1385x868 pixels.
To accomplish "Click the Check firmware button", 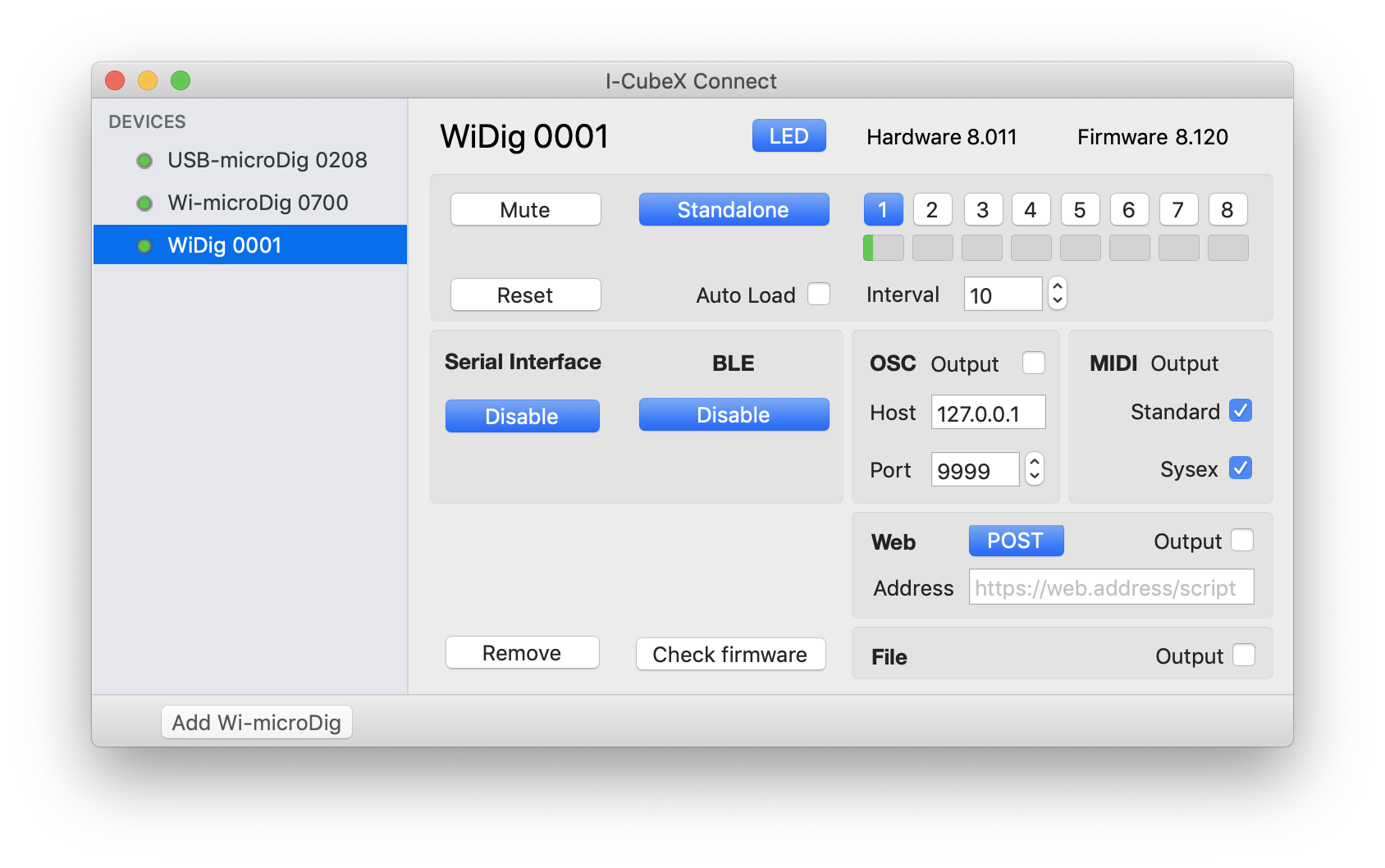I will (730, 654).
